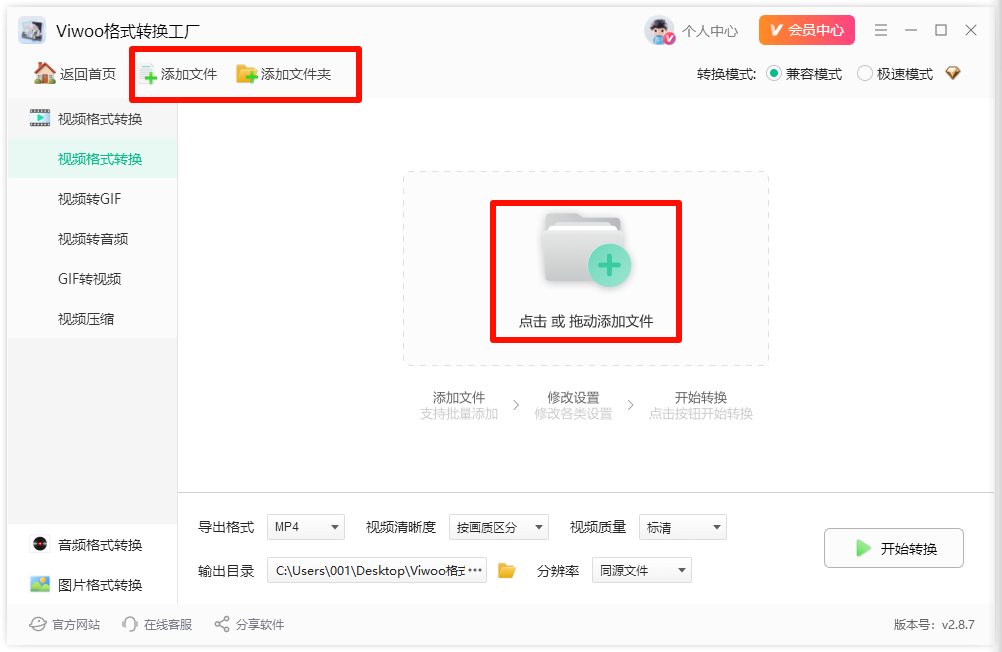Collapse 视频格式转换 category header
The height and width of the screenshot is (652, 1002).
[x=92, y=118]
